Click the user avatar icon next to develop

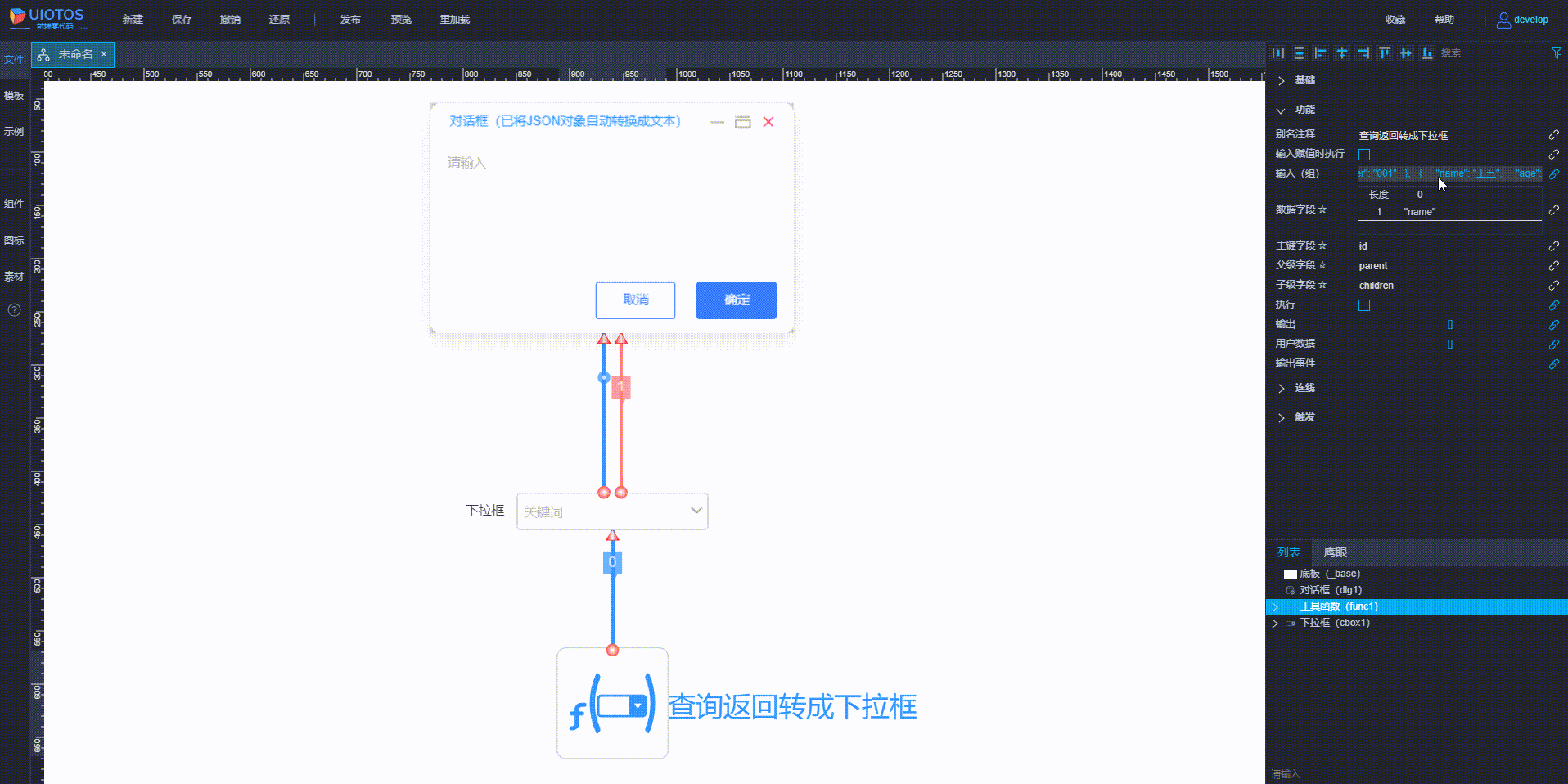[x=1503, y=20]
